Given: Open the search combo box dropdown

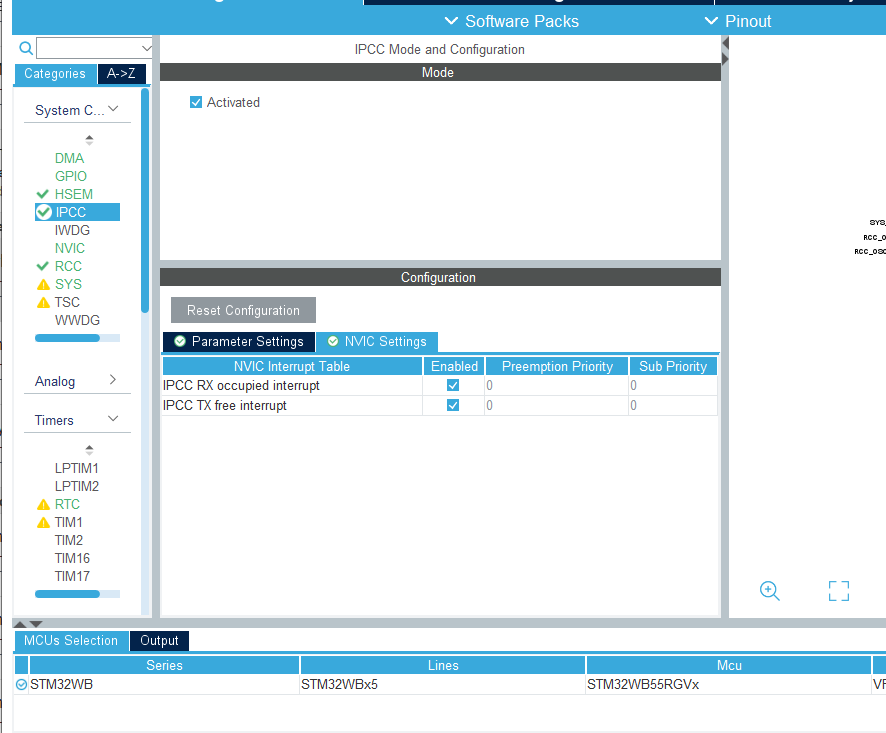Looking at the screenshot, I should click(146, 48).
